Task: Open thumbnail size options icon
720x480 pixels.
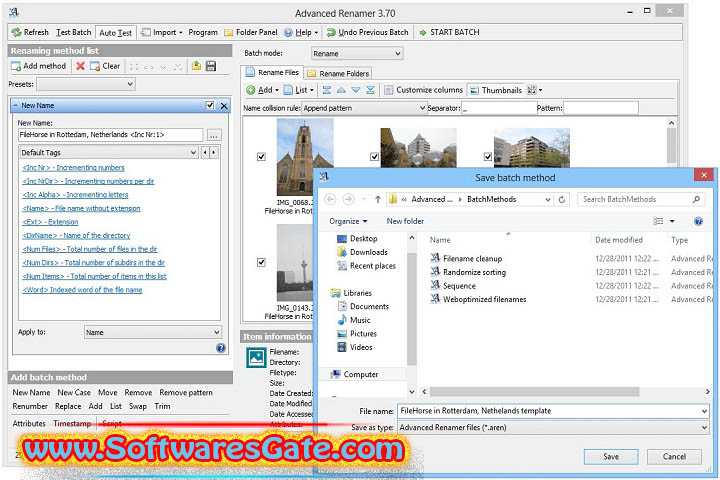Action: point(534,90)
